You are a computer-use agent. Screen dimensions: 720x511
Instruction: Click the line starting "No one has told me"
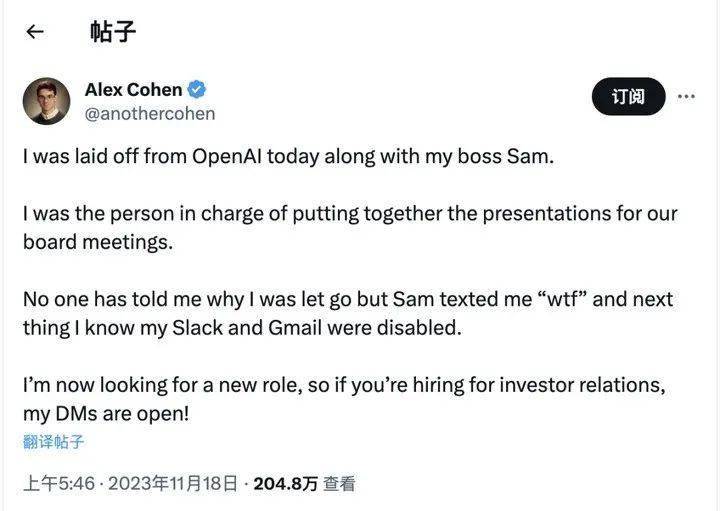pos(348,300)
